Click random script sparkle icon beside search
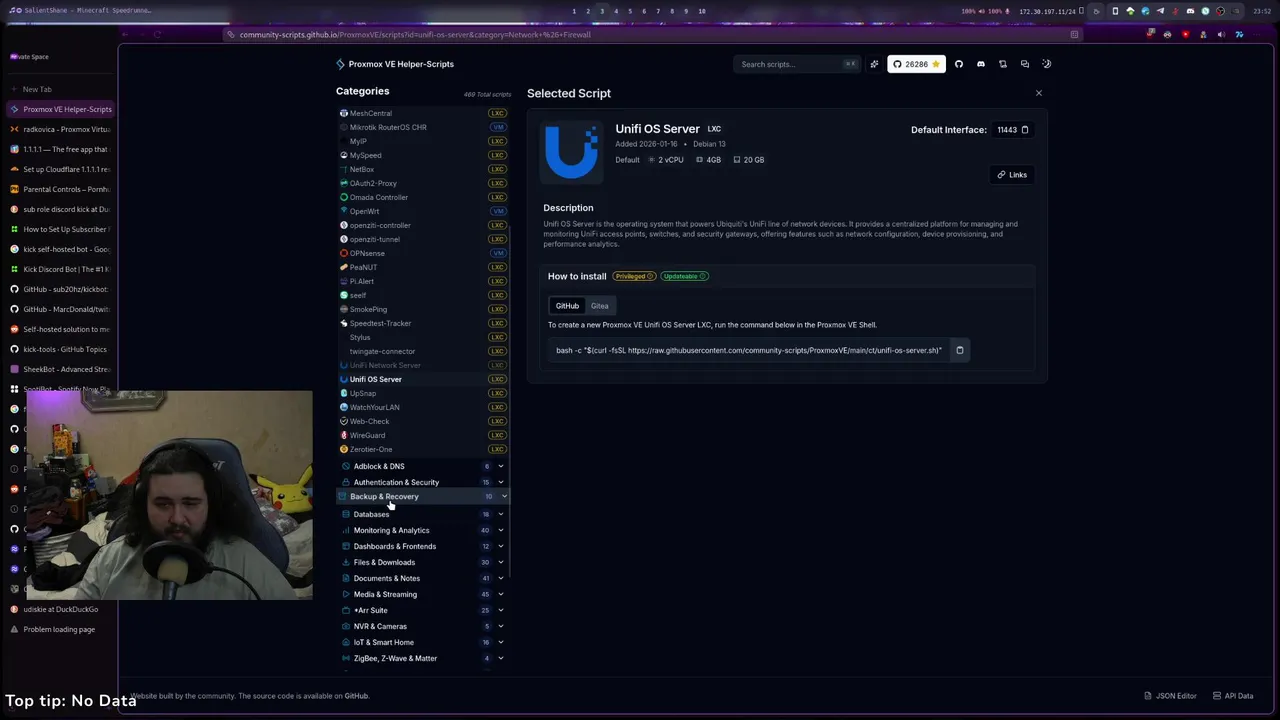This screenshot has height=720, width=1280. (874, 64)
